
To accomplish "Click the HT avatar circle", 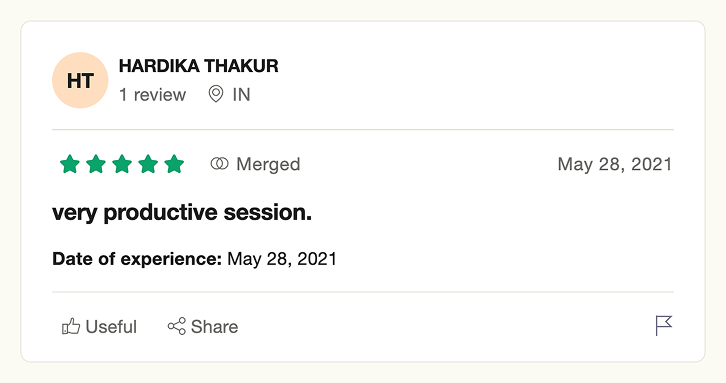I will (80, 80).
